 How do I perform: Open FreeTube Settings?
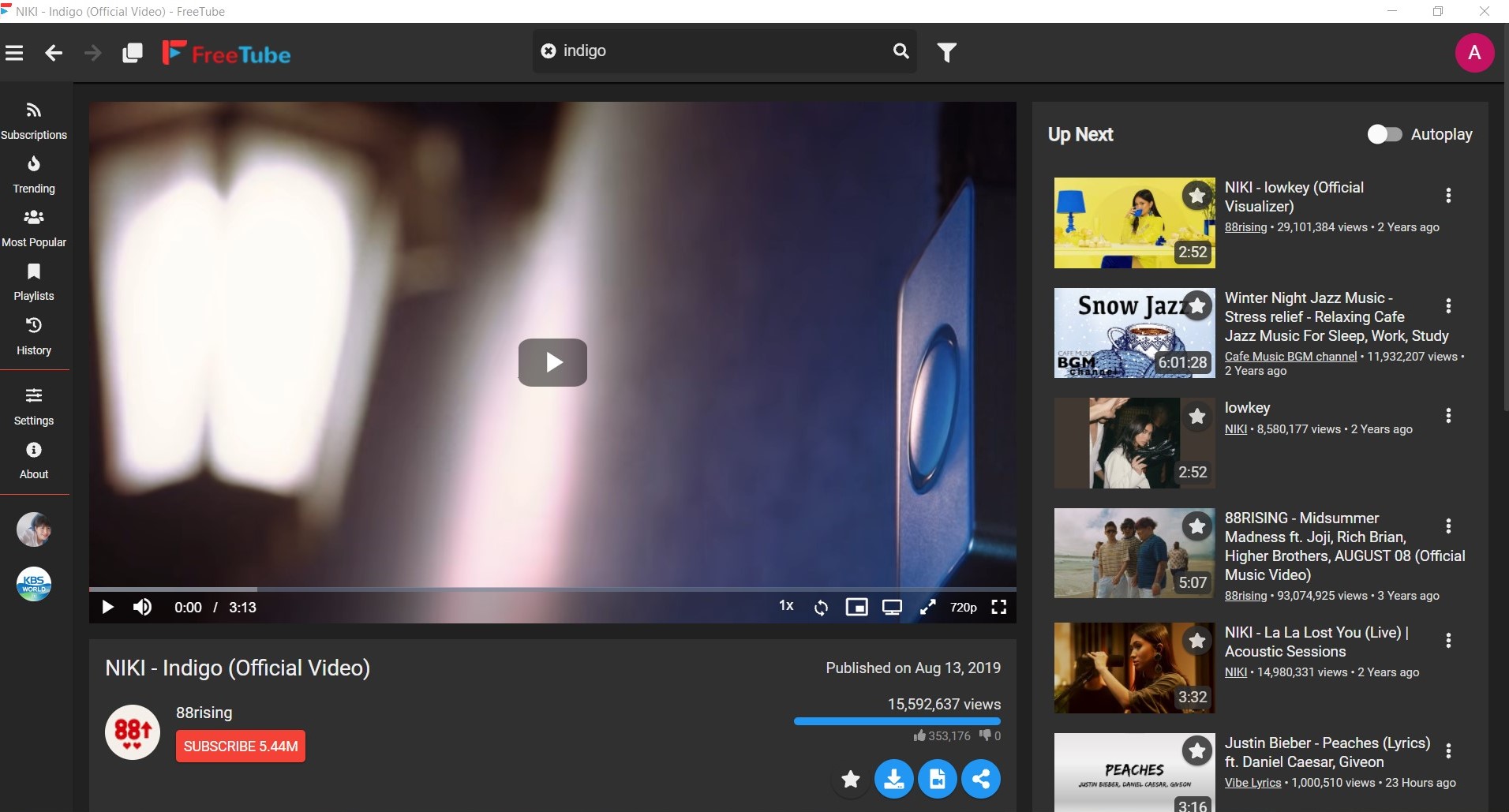pyautogui.click(x=33, y=406)
